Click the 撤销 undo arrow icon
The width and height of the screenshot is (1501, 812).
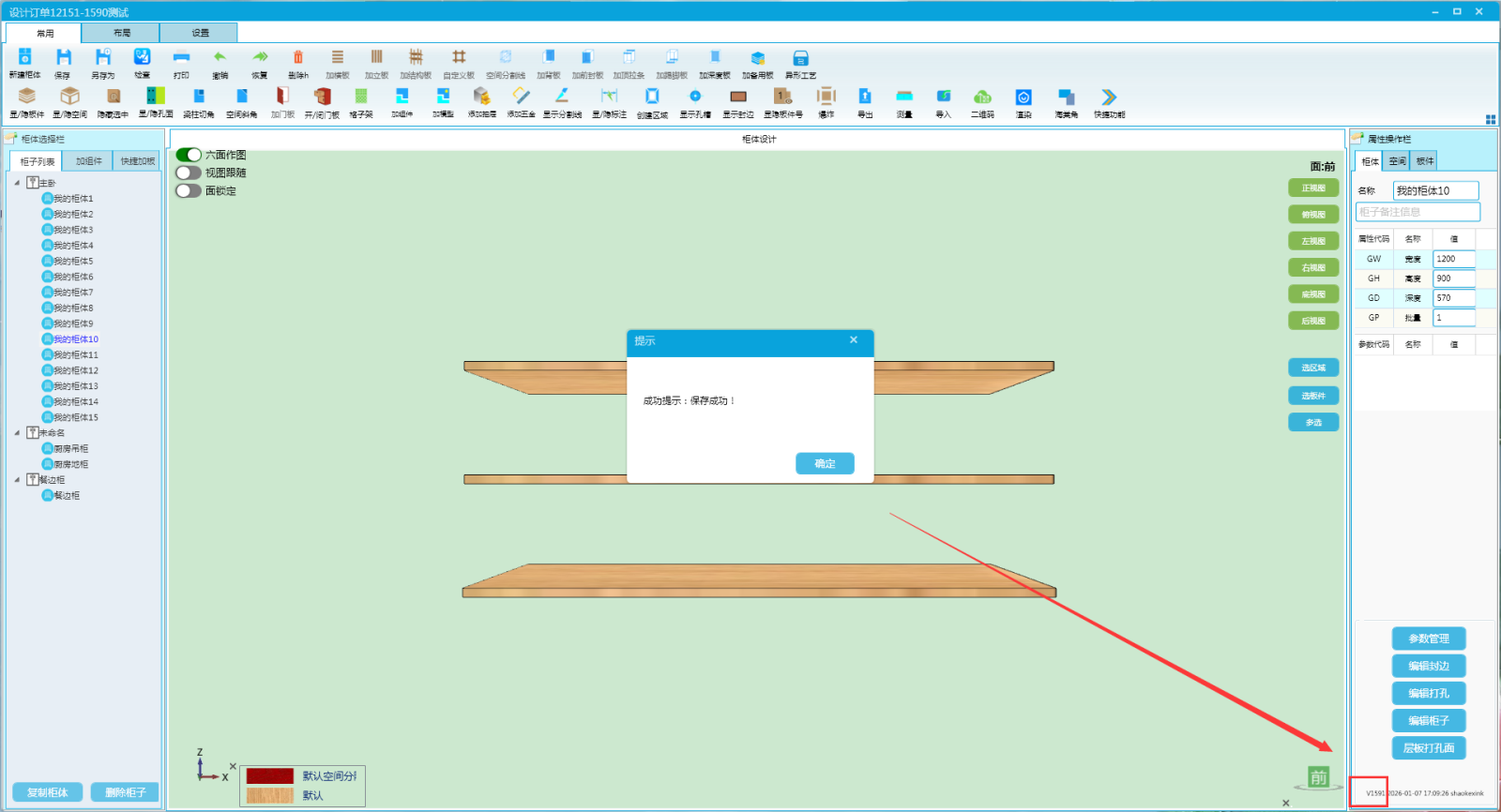[220, 60]
